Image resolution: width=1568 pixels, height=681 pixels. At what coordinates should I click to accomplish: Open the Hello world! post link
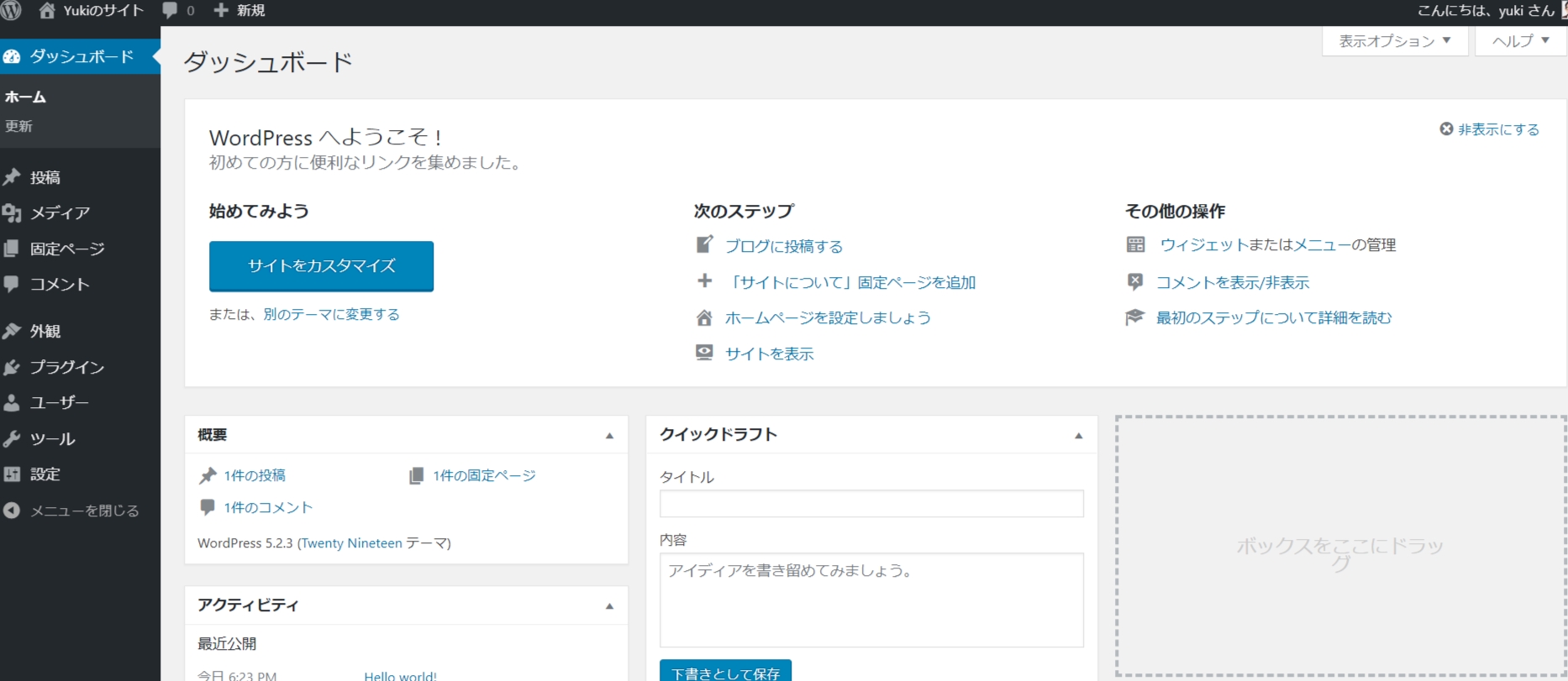[x=400, y=676]
